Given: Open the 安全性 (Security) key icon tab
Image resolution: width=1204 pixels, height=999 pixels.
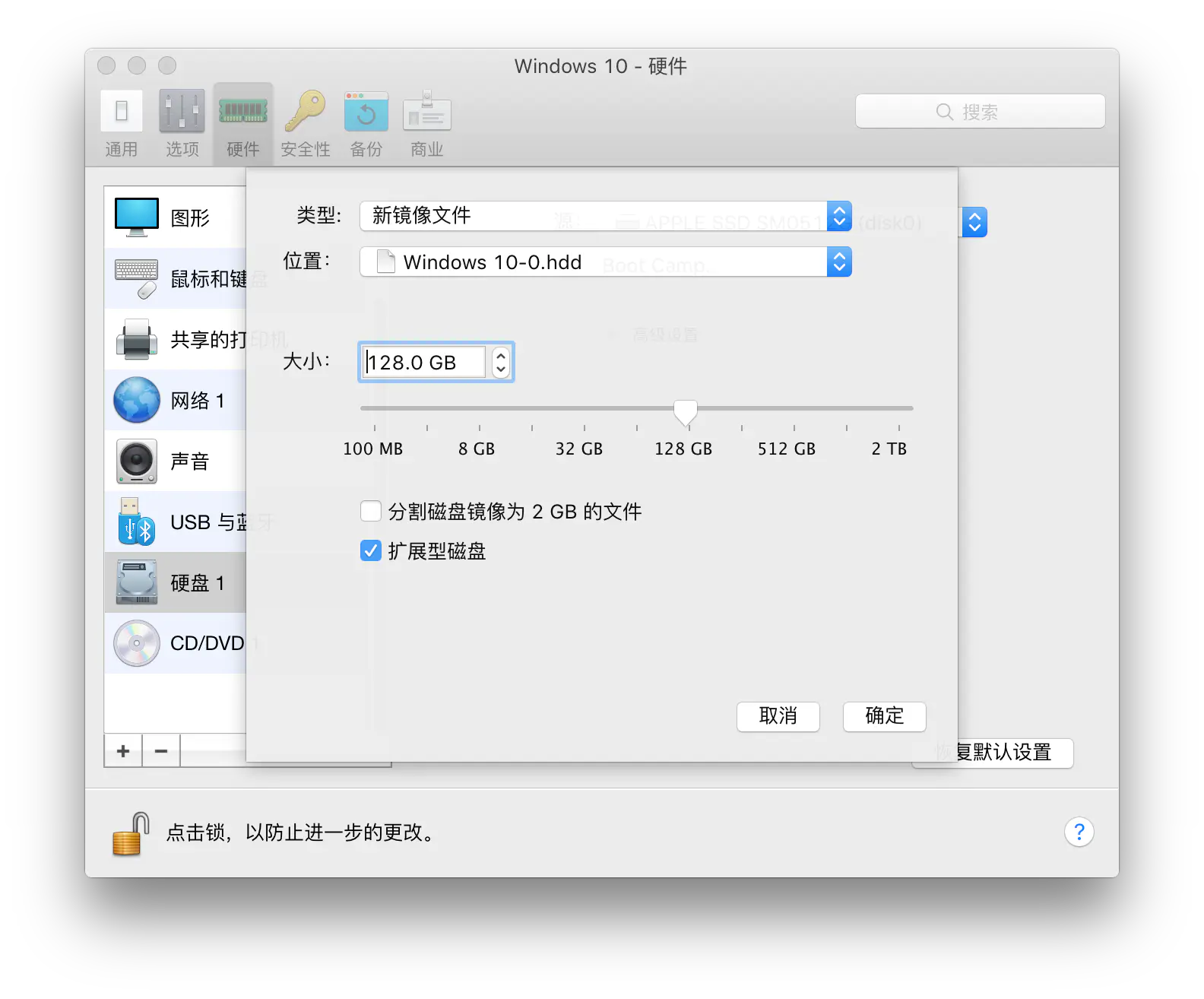Looking at the screenshot, I should [x=306, y=124].
